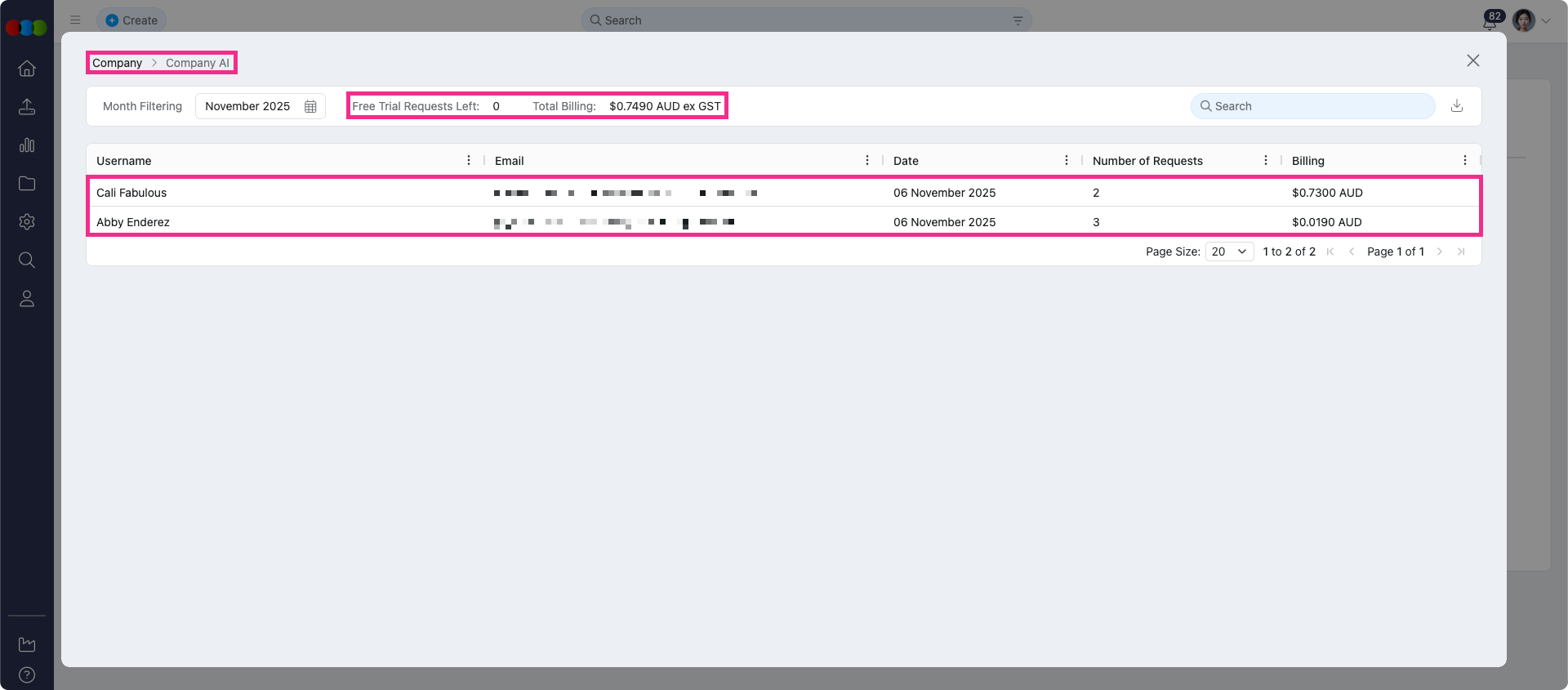Viewport: 1568px width, 690px height.
Task: Click the user profile sidebar icon
Action: (27, 299)
